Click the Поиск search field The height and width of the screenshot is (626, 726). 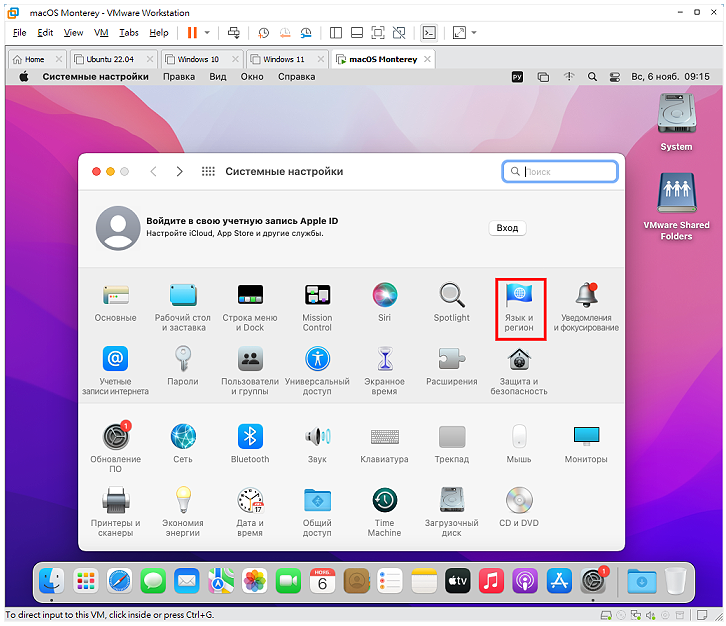click(x=560, y=172)
